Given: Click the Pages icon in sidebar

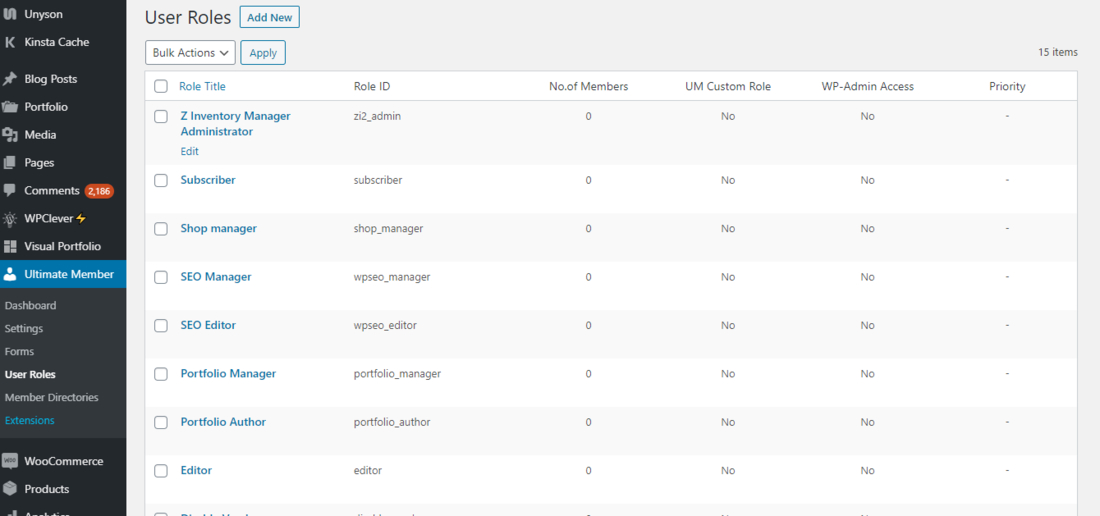Looking at the screenshot, I should pos(10,163).
